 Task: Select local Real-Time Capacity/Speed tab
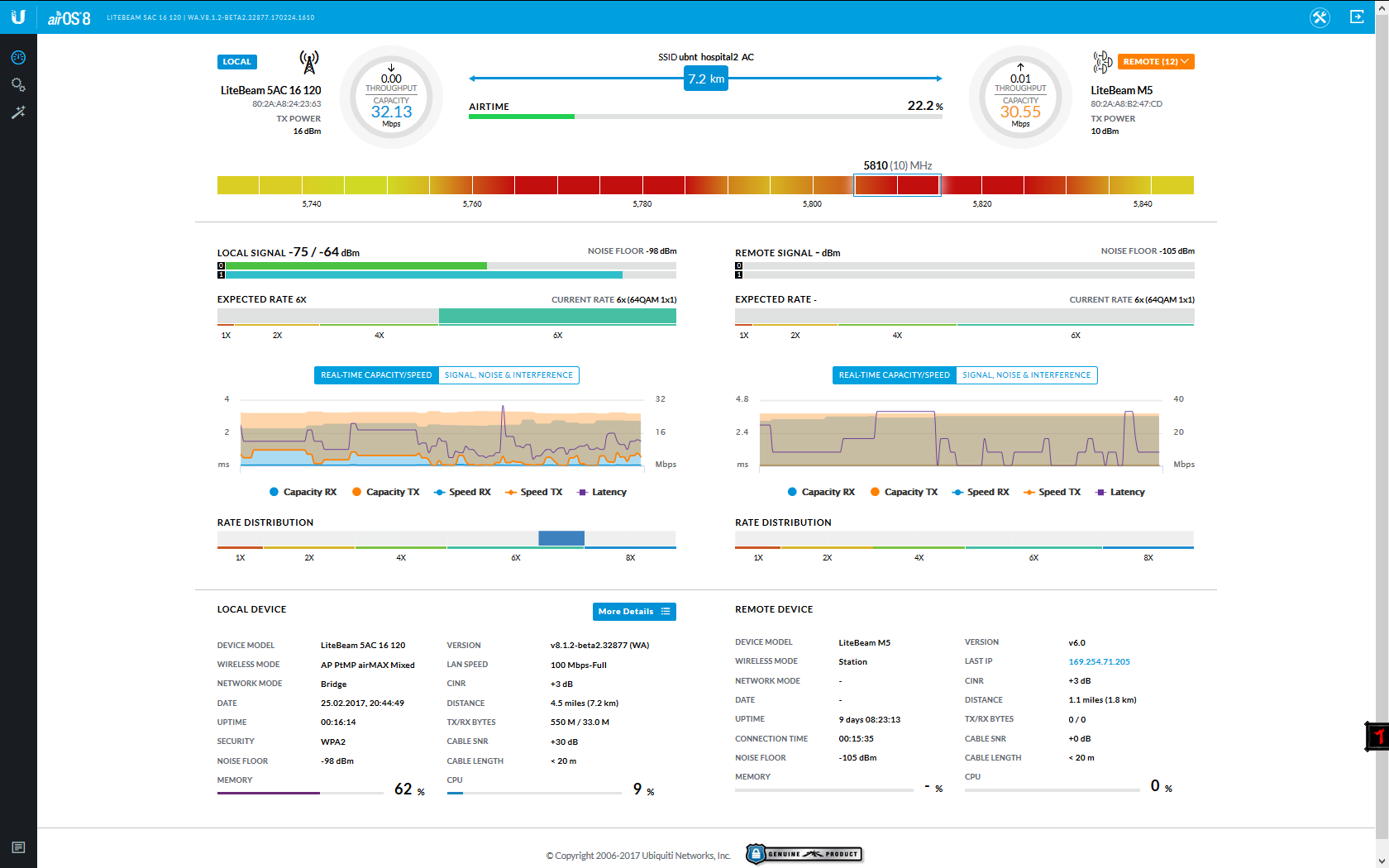pos(376,375)
